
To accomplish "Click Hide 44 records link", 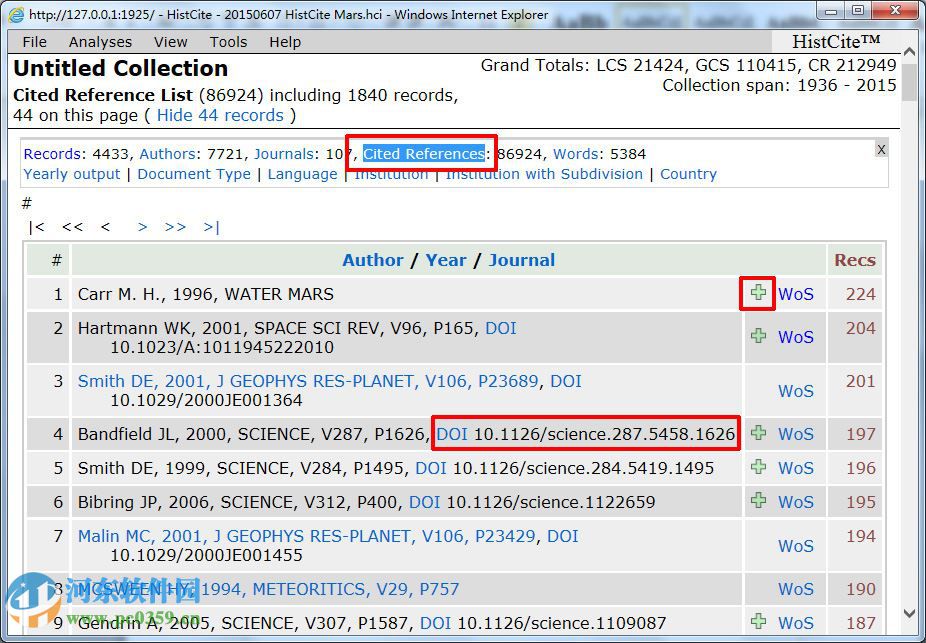I will pyautogui.click(x=220, y=115).
